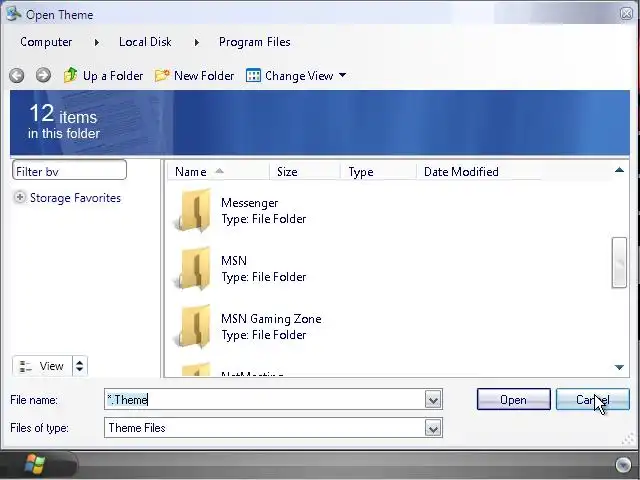Viewport: 640px width, 480px height.
Task: Click the Theme Files combo box
Action: coord(273,428)
